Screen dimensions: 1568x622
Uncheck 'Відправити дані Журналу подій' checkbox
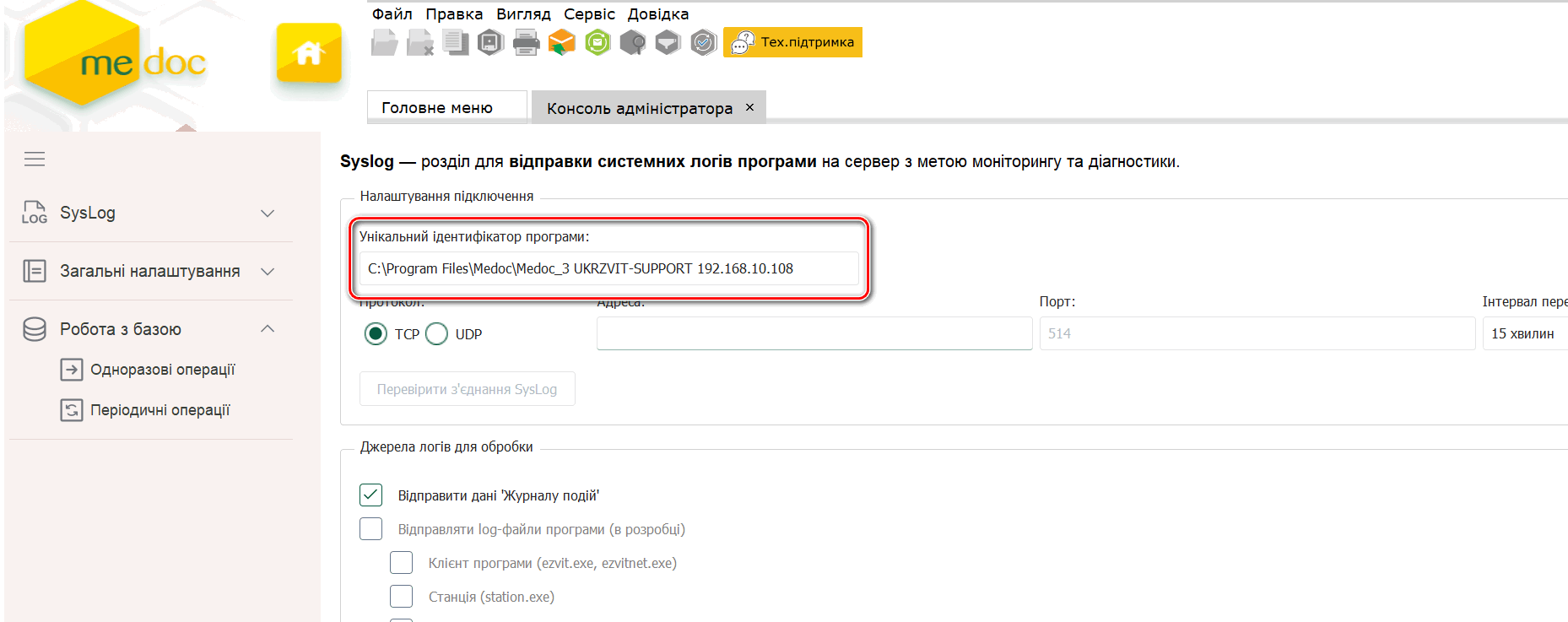(371, 495)
